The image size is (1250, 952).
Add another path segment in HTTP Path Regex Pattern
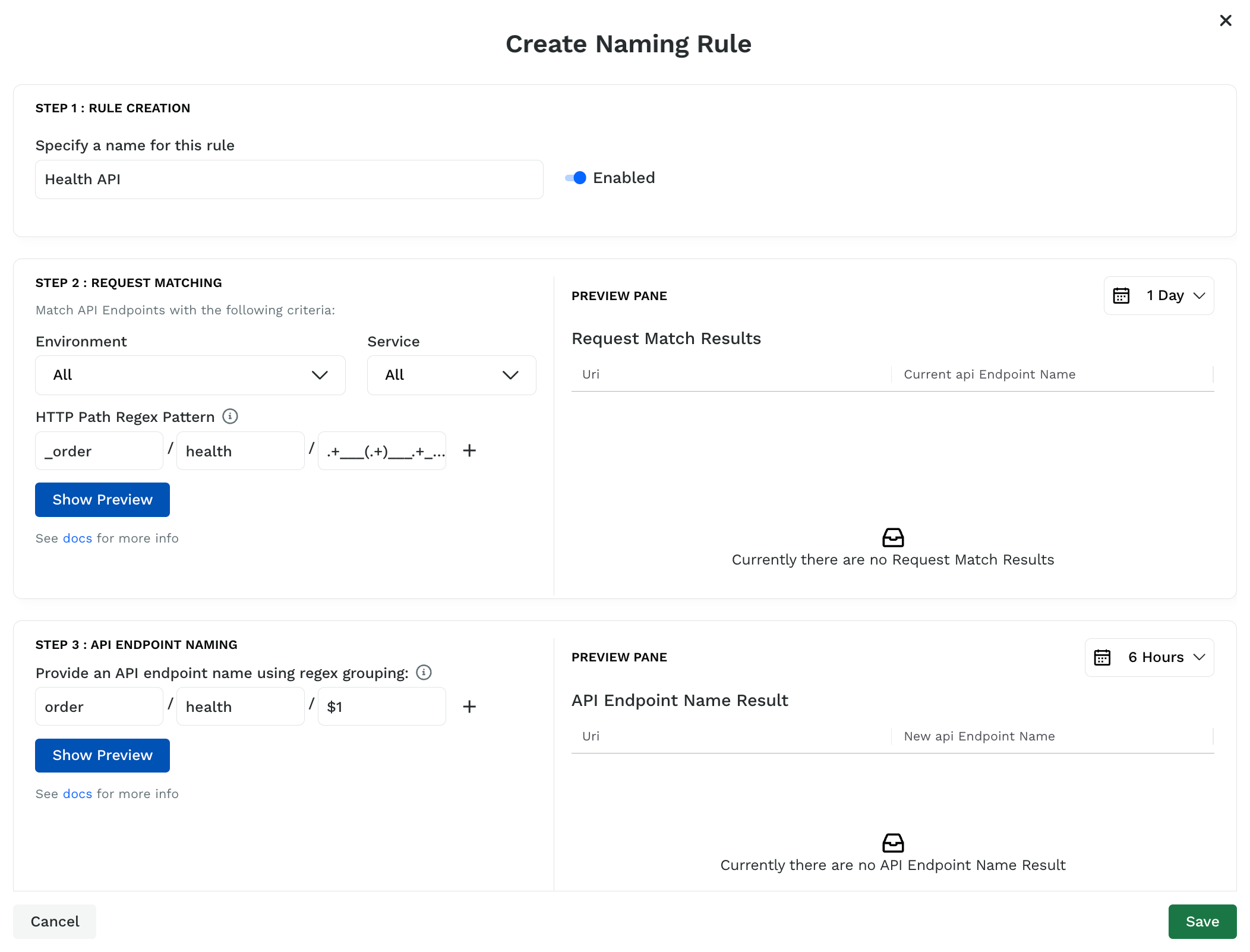tap(469, 451)
